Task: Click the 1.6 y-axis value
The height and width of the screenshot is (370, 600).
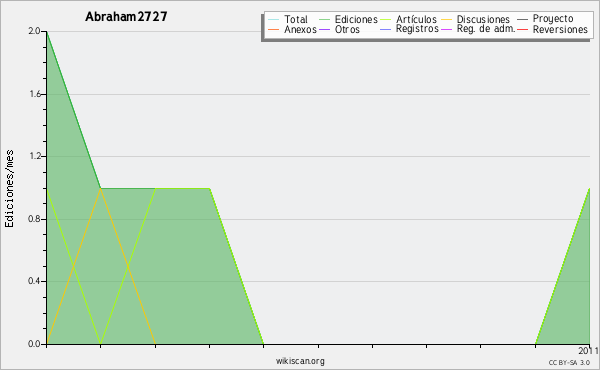Action: (35, 94)
